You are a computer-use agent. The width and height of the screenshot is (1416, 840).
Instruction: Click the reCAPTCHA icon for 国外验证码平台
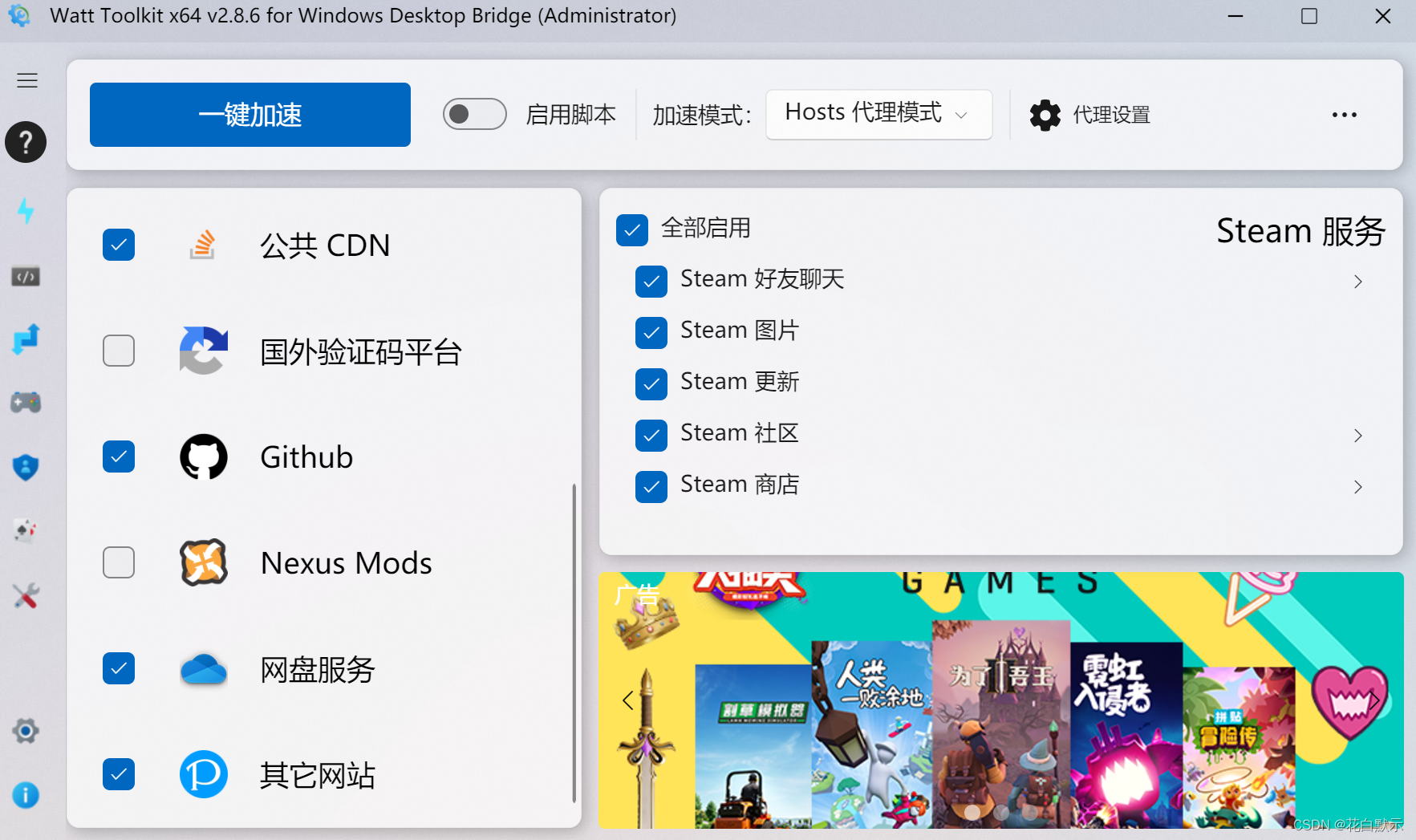point(204,351)
